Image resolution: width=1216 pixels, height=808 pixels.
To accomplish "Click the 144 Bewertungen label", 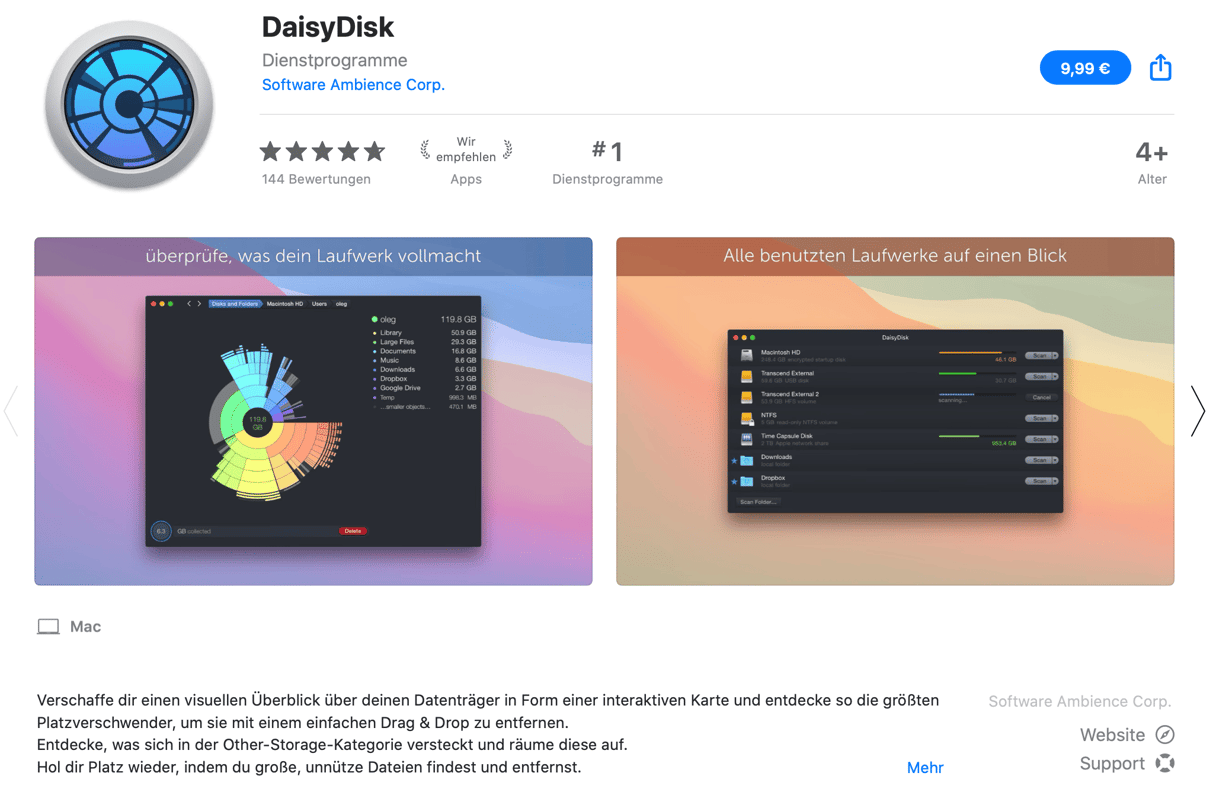I will 316,179.
